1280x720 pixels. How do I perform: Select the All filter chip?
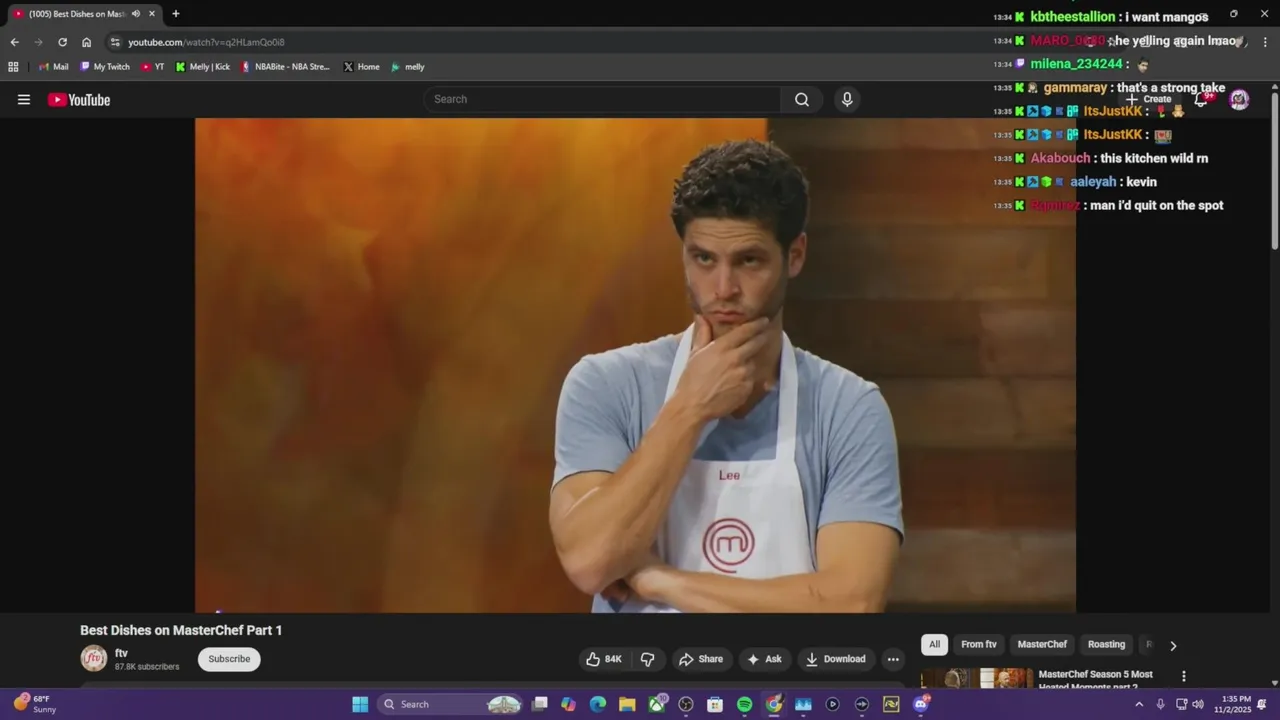coord(934,645)
